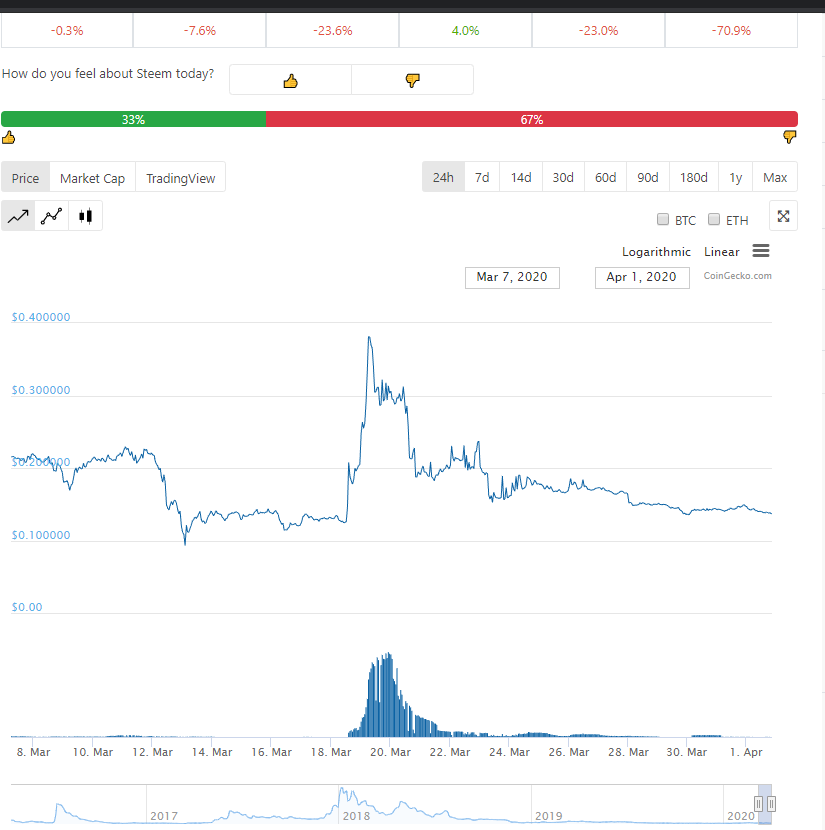
Task: Select the Max time range
Action: pos(775,177)
